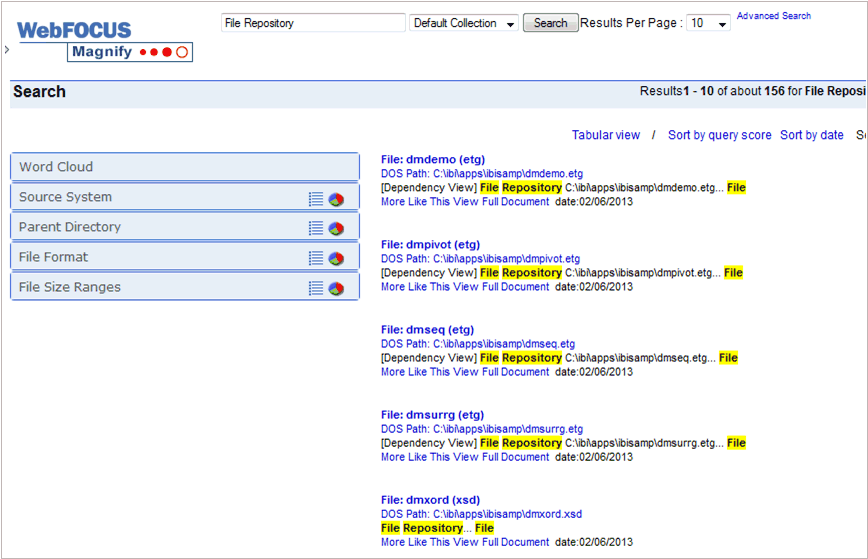Open DOS Path link for dmseq.etg
This screenshot has height=559, width=868.
478,344
